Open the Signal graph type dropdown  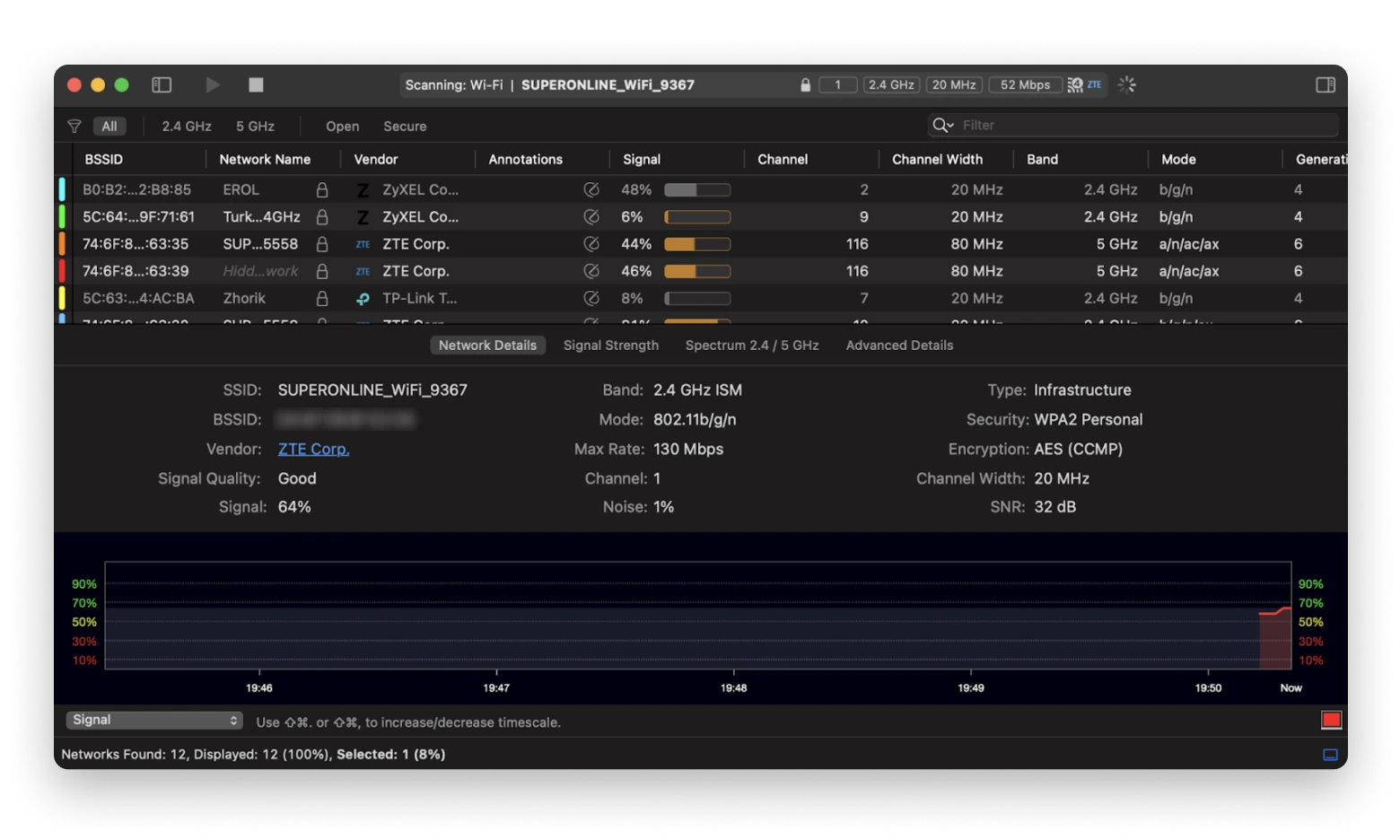[x=153, y=720]
